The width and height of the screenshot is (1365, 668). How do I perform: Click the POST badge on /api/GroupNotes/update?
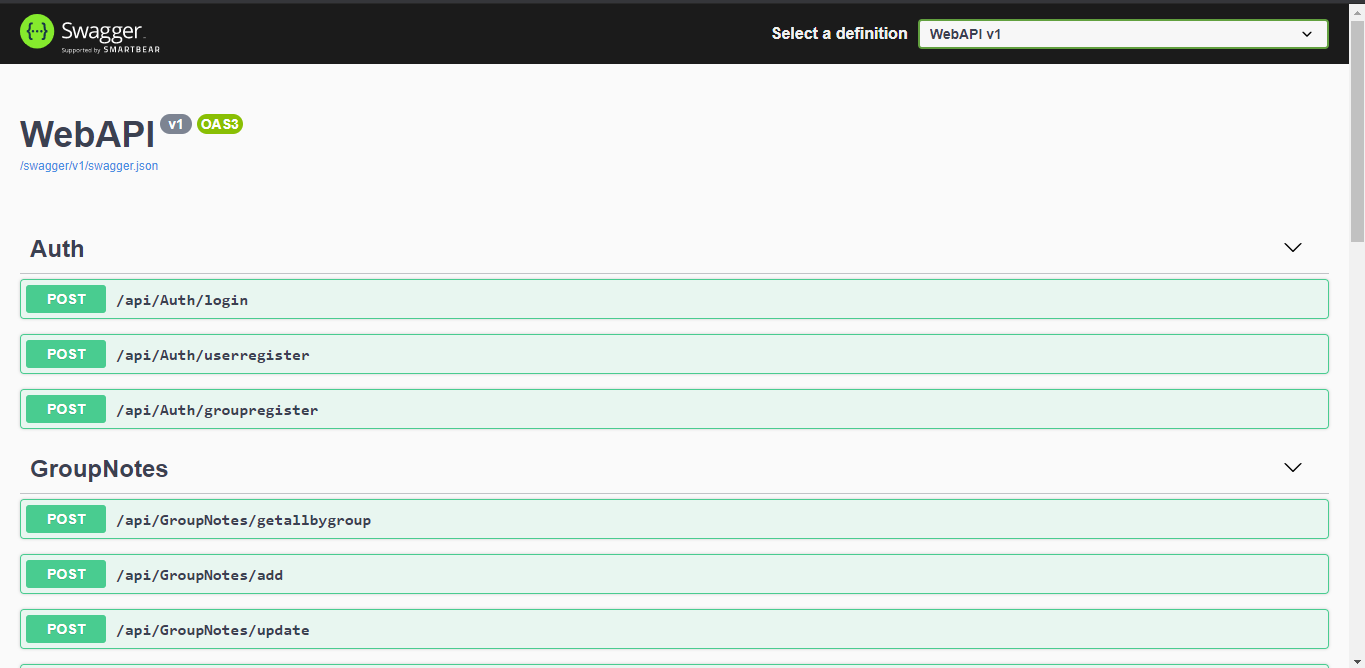(x=65, y=629)
